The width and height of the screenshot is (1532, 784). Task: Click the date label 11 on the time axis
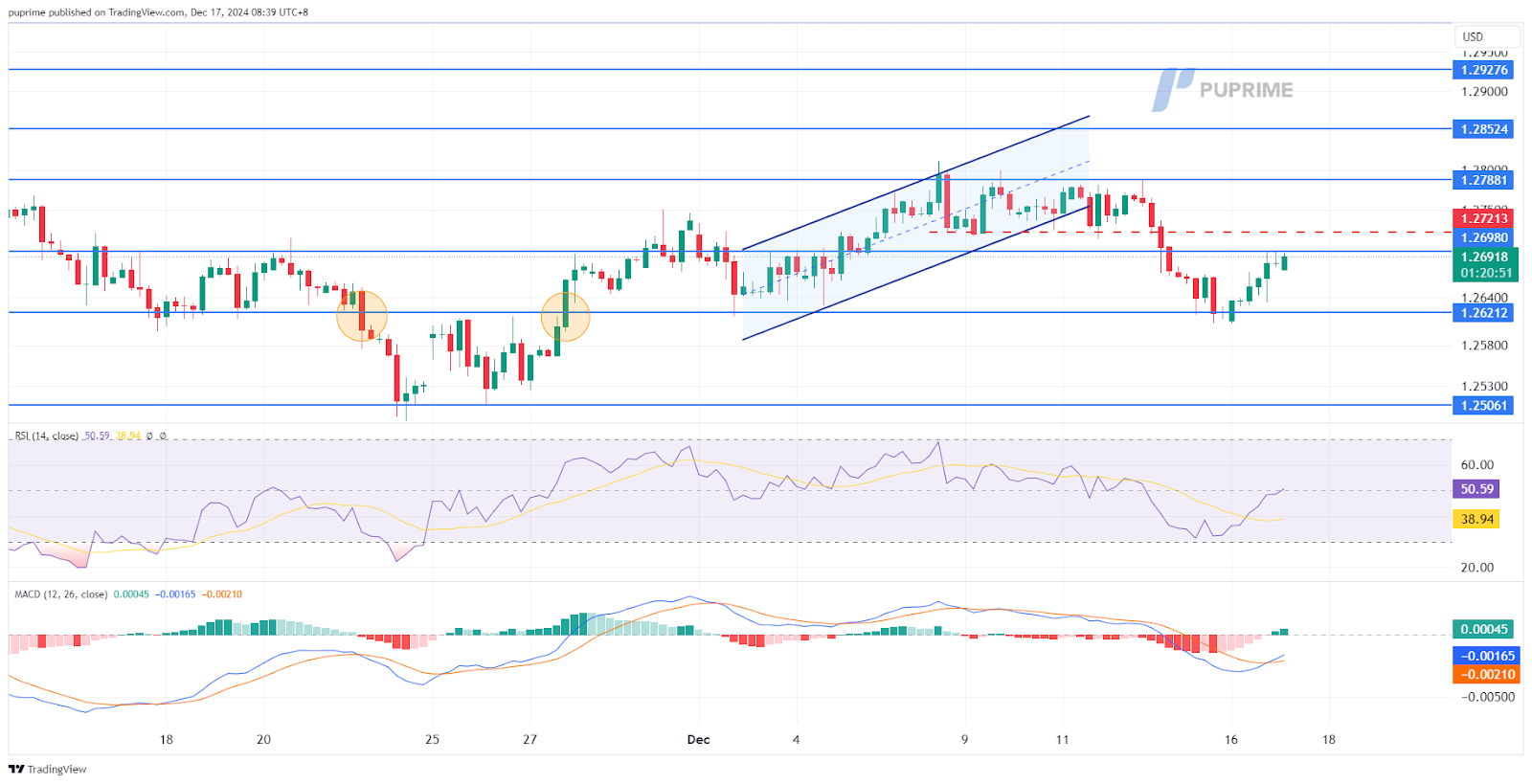click(x=1062, y=739)
